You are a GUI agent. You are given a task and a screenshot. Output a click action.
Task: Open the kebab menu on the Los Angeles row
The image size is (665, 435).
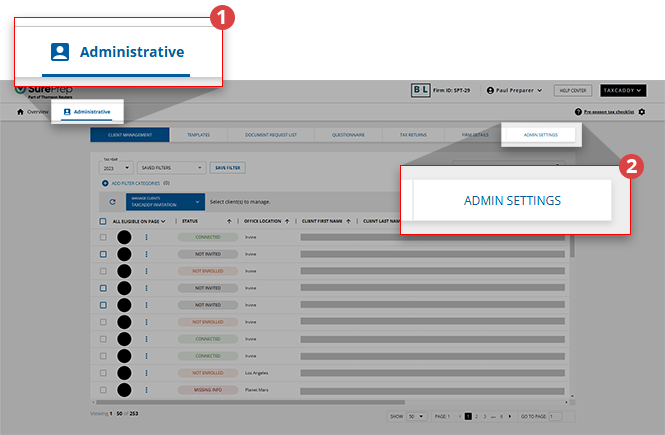(x=146, y=373)
